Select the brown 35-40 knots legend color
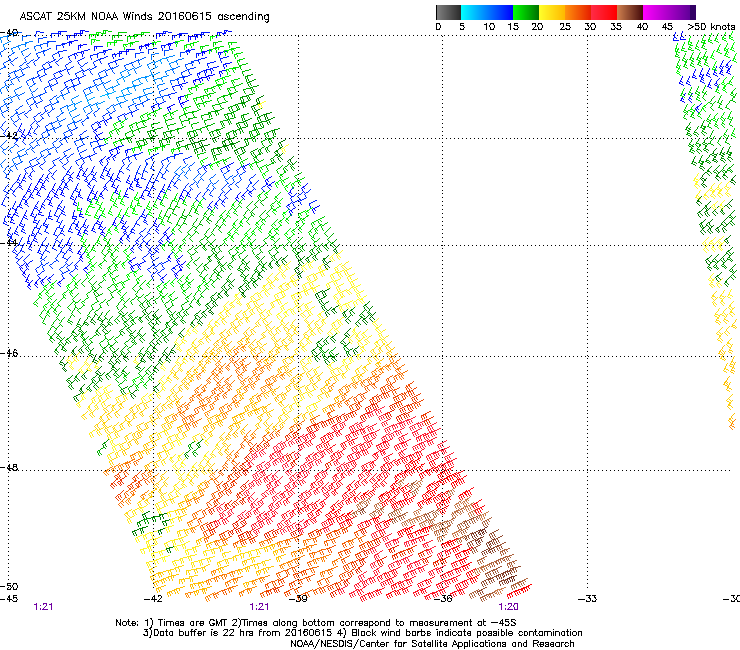 click(630, 12)
